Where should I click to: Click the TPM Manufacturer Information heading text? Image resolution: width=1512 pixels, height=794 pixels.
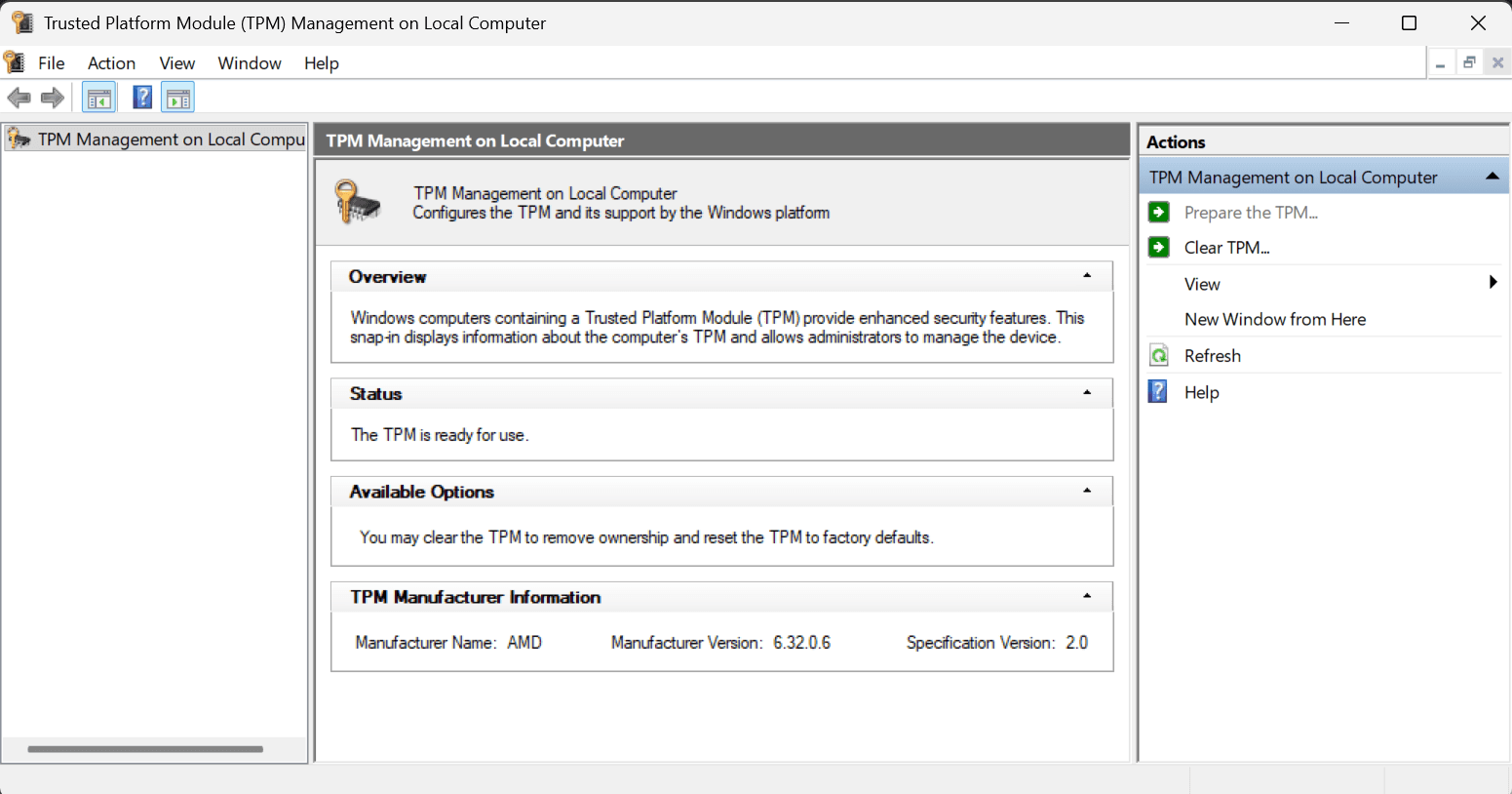(x=475, y=597)
